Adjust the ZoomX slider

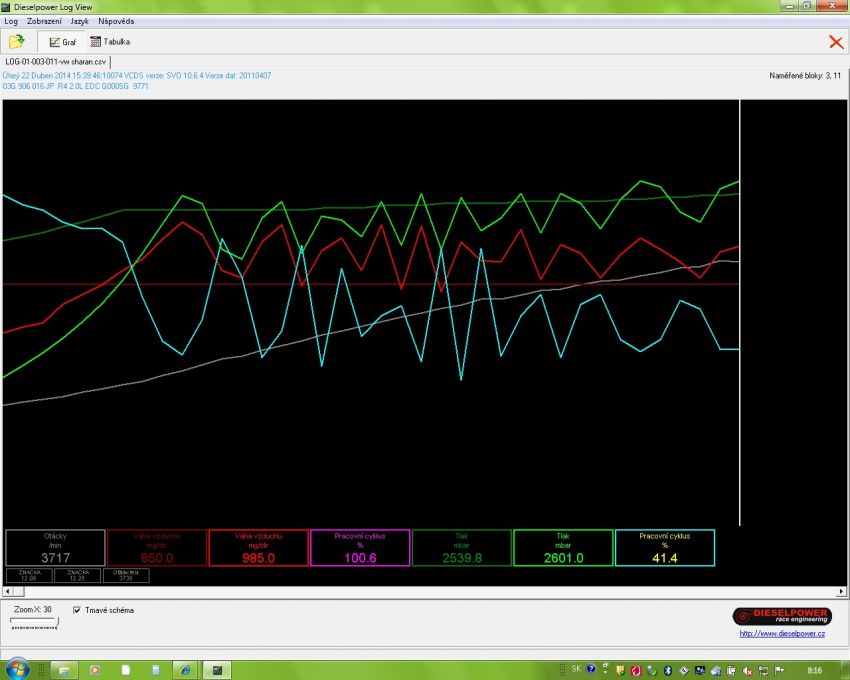point(34,623)
